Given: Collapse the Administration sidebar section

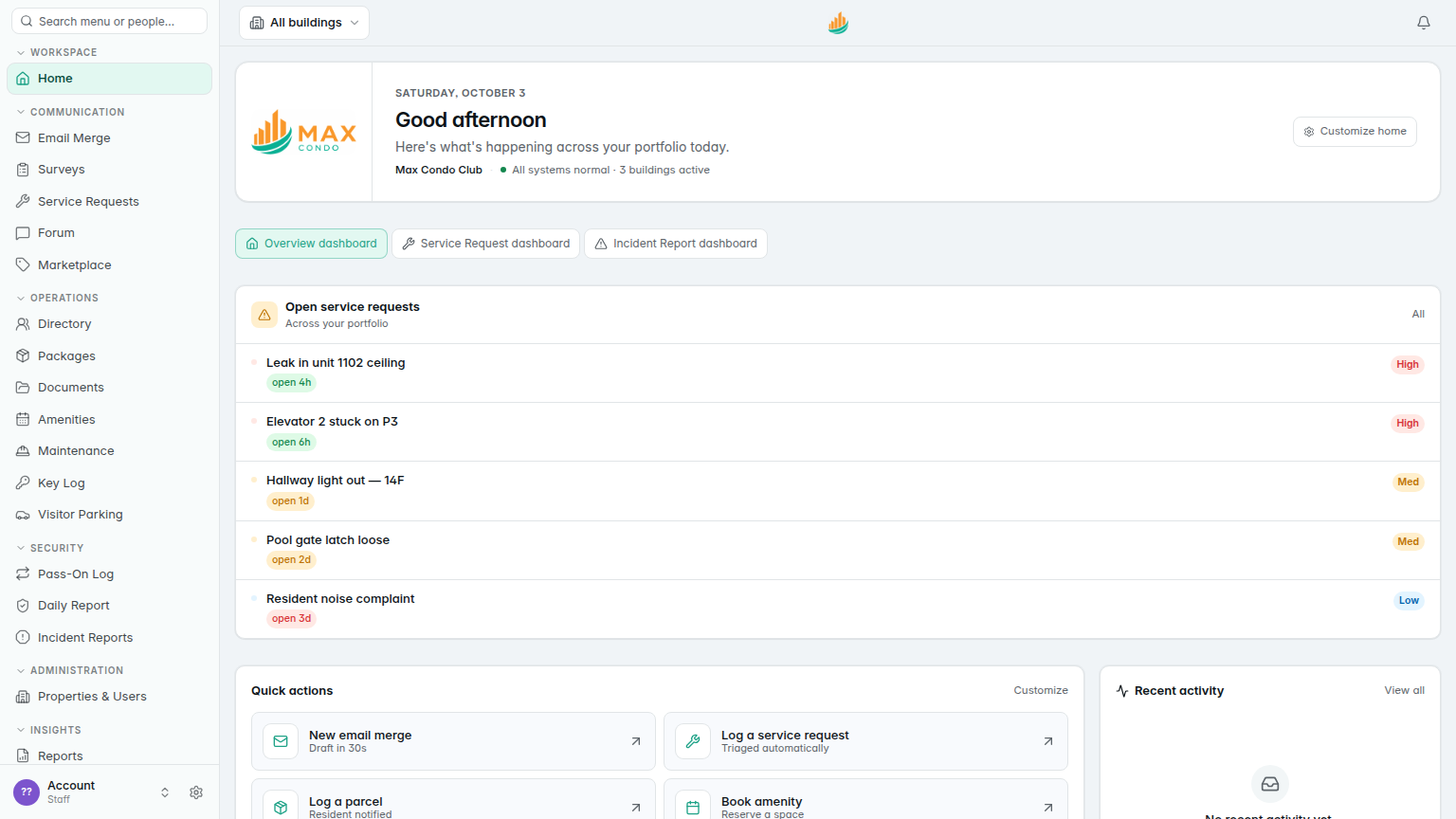Looking at the screenshot, I should (70, 670).
